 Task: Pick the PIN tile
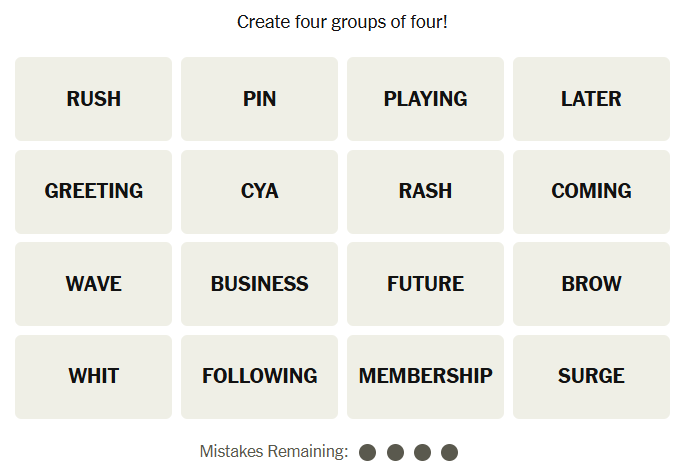[x=259, y=99]
